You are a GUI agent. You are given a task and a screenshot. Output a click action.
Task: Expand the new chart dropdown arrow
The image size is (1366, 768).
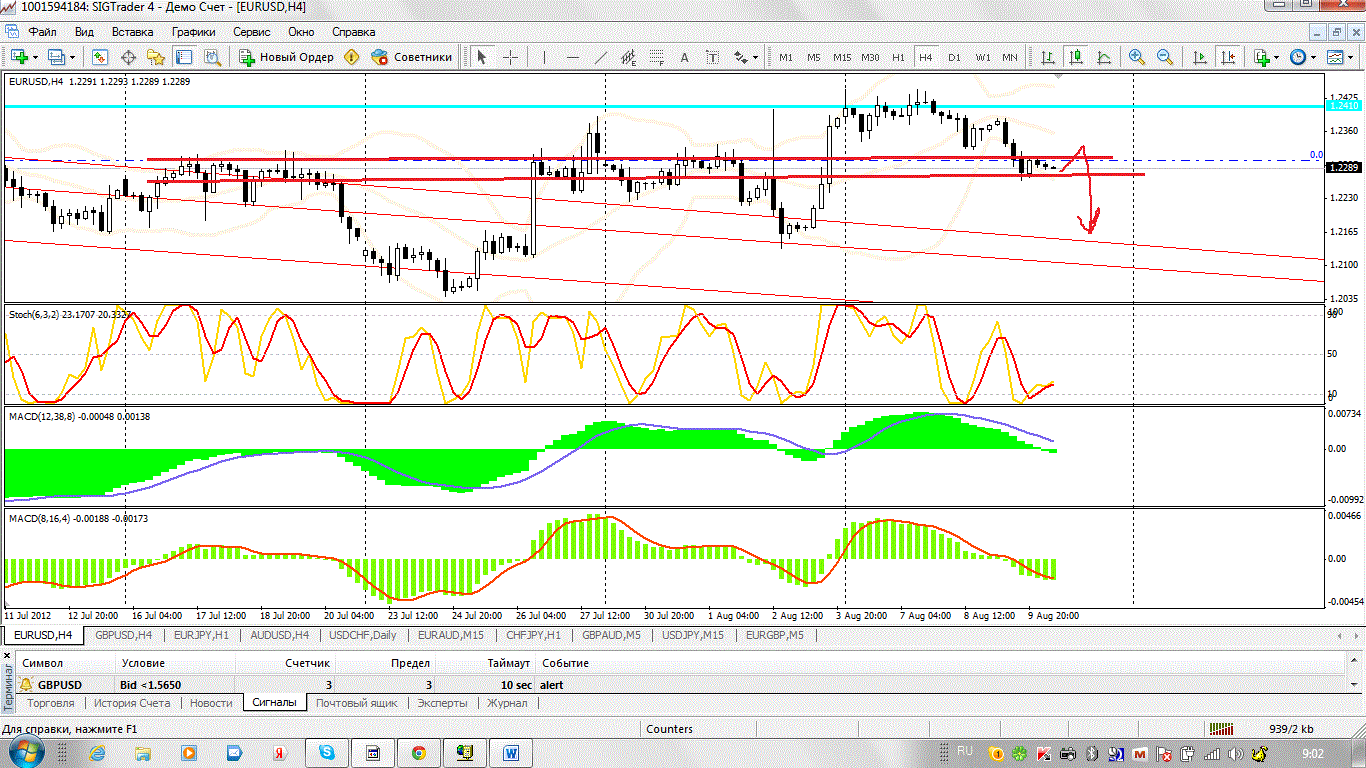pyautogui.click(x=36, y=57)
